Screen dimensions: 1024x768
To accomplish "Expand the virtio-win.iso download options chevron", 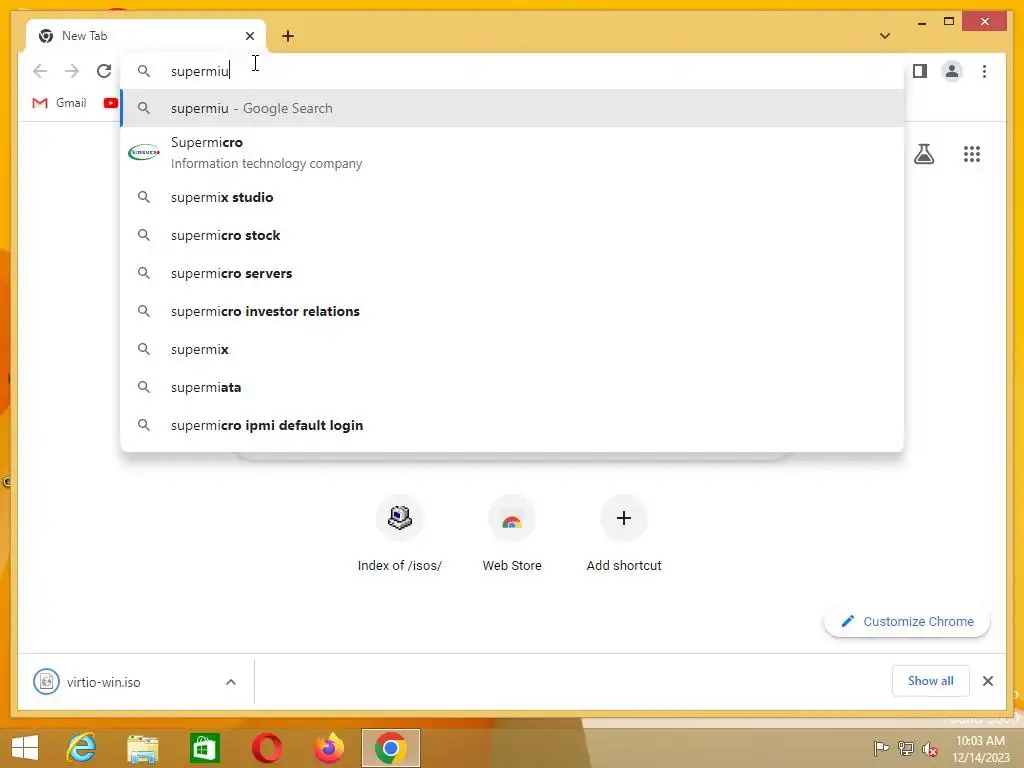I will tap(231, 682).
